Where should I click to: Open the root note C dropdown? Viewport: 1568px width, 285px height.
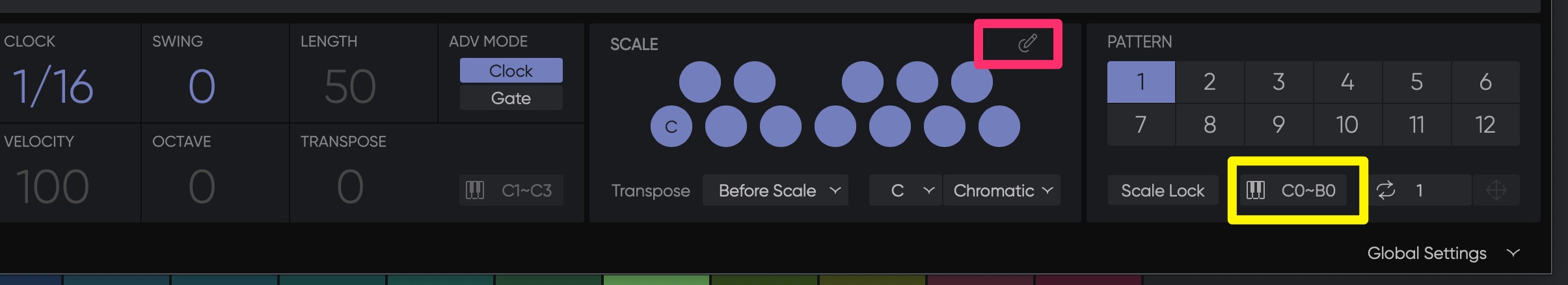[905, 191]
